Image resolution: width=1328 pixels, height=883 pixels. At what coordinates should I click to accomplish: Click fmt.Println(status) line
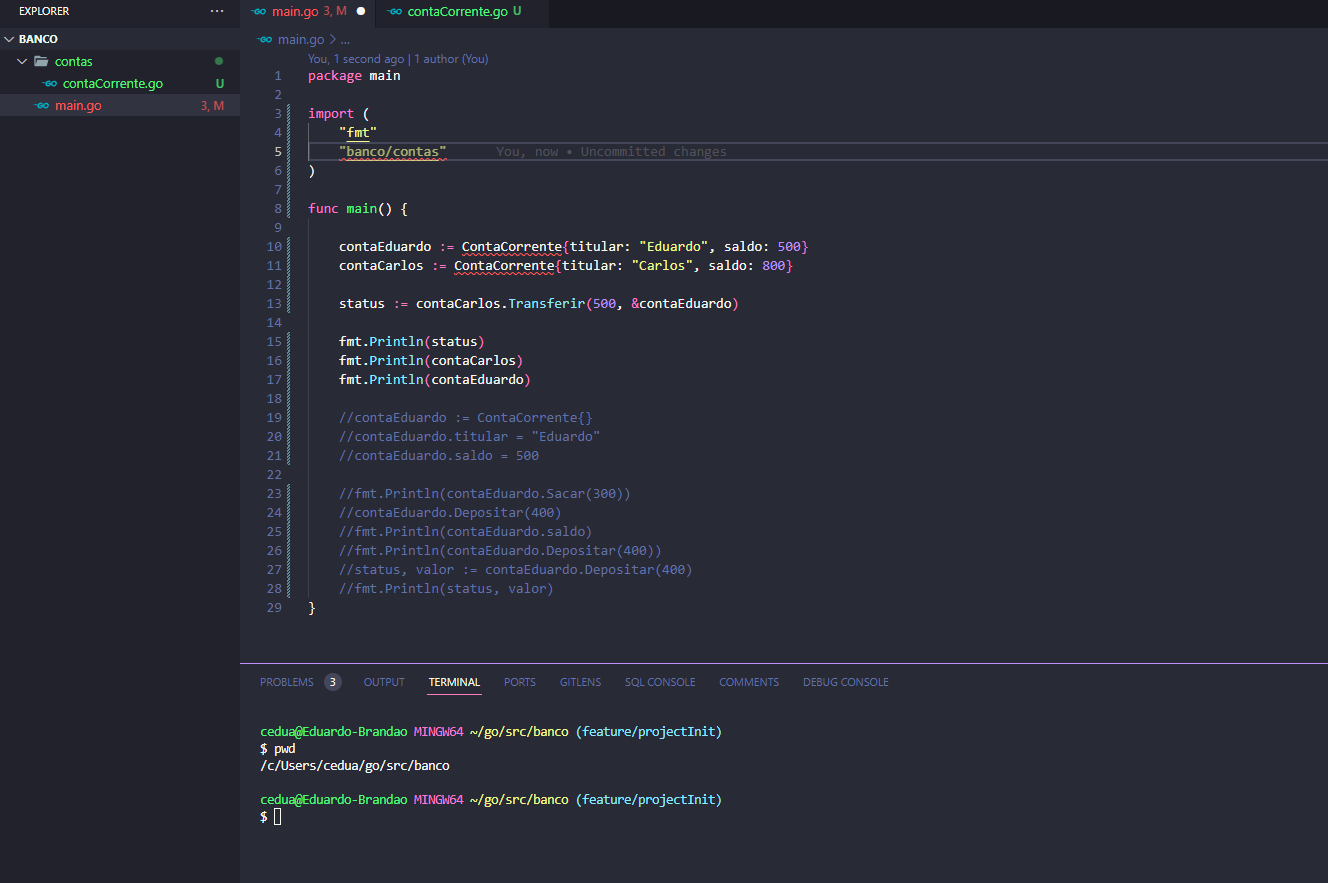[x=412, y=342]
